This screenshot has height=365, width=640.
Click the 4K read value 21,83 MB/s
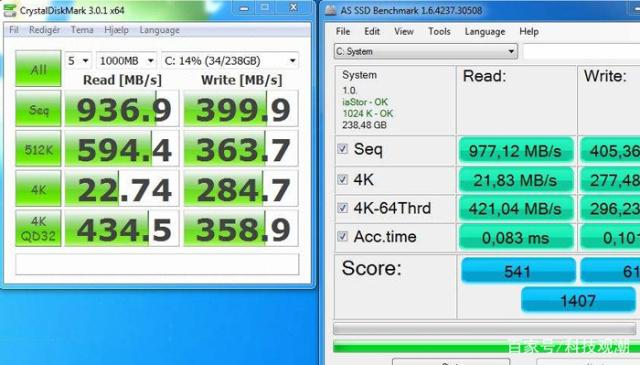point(516,180)
